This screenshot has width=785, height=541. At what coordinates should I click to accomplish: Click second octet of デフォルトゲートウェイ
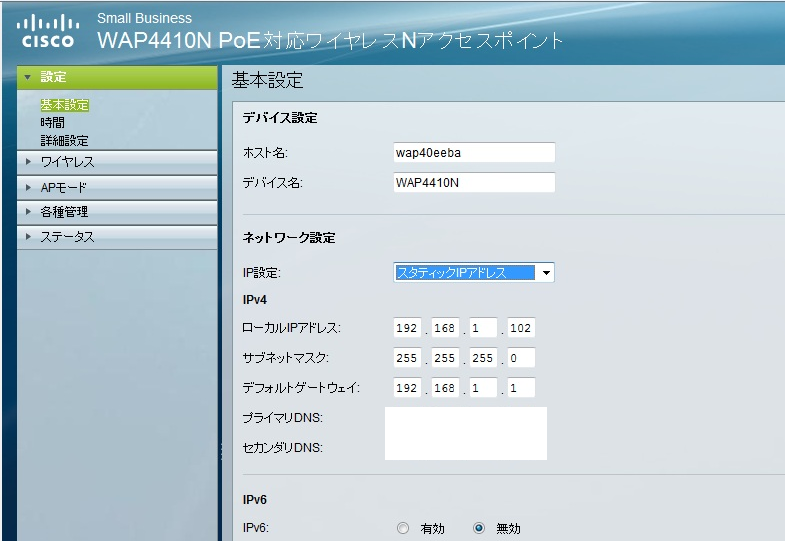[x=445, y=387]
